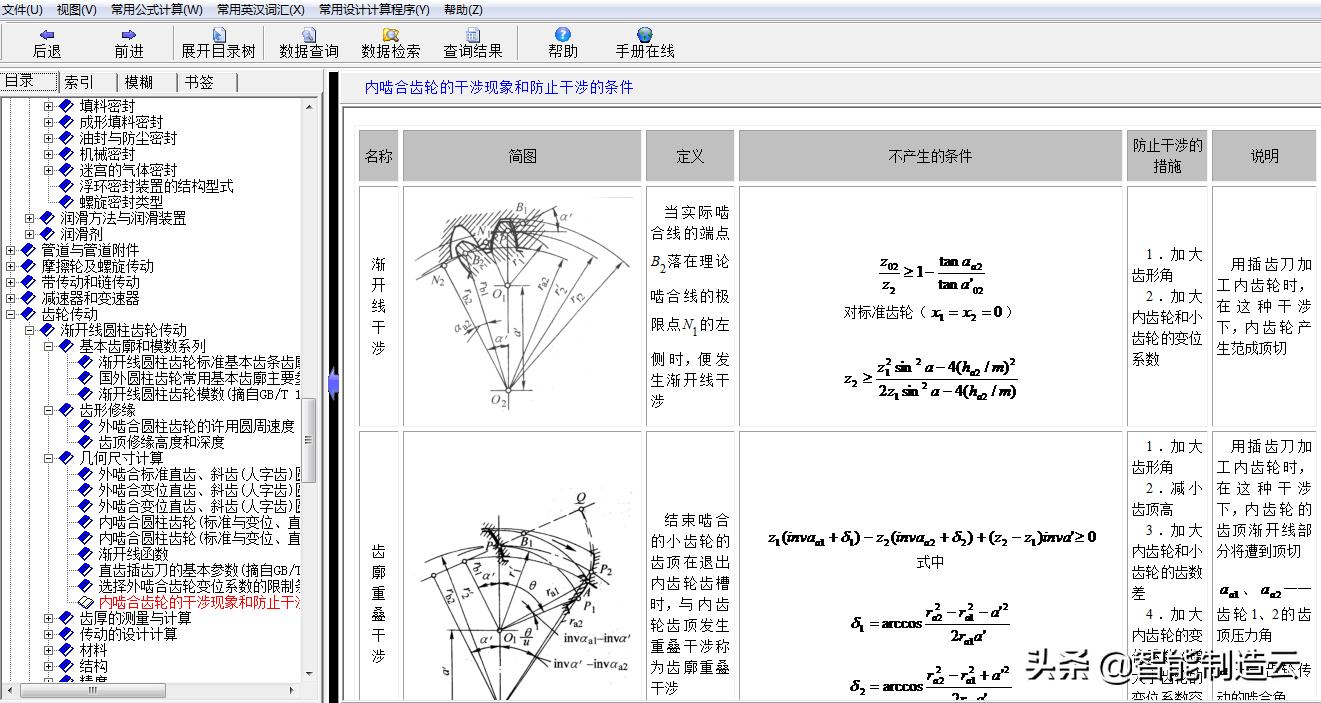Viewport: 1321px width, 703px height.
Task: Click the 帮助 help icon in the toolbar
Action: [x=562, y=42]
